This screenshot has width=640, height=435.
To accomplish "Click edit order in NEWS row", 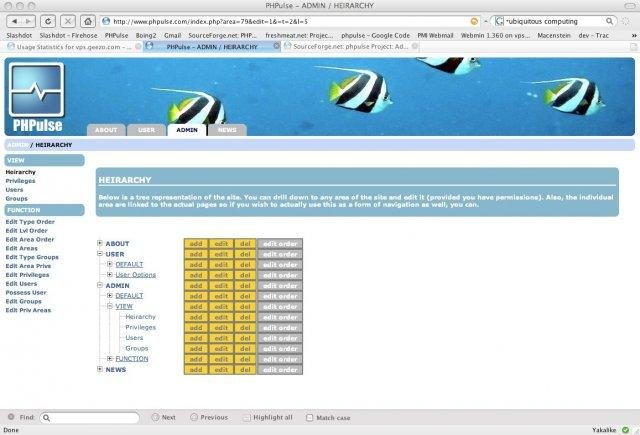I will [x=280, y=370].
